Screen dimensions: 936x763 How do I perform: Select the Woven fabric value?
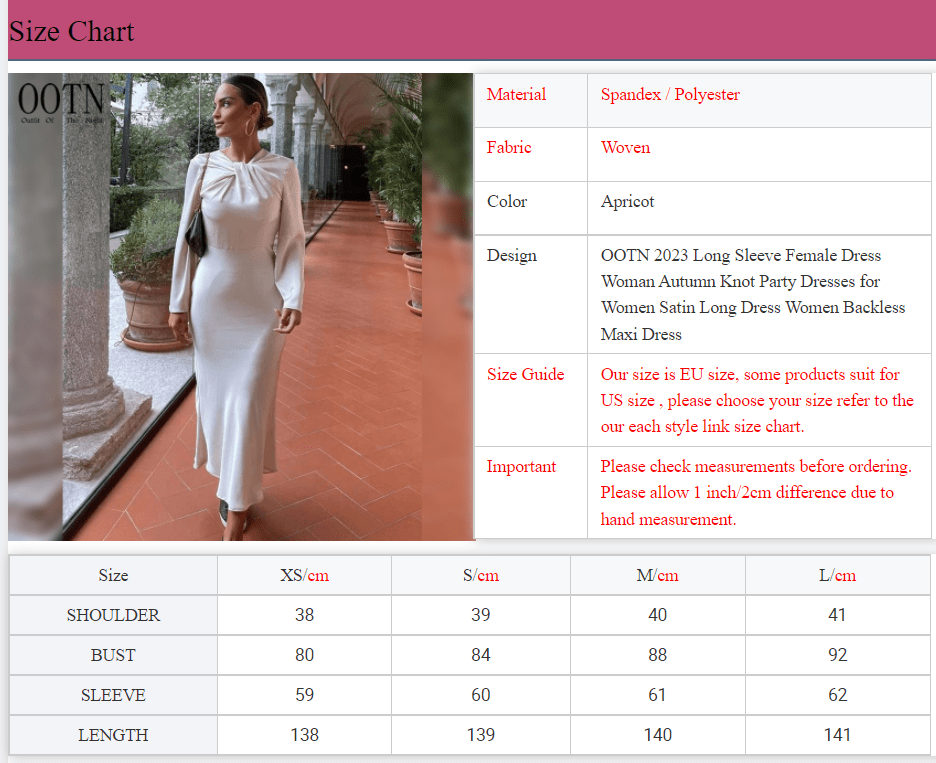click(x=625, y=147)
